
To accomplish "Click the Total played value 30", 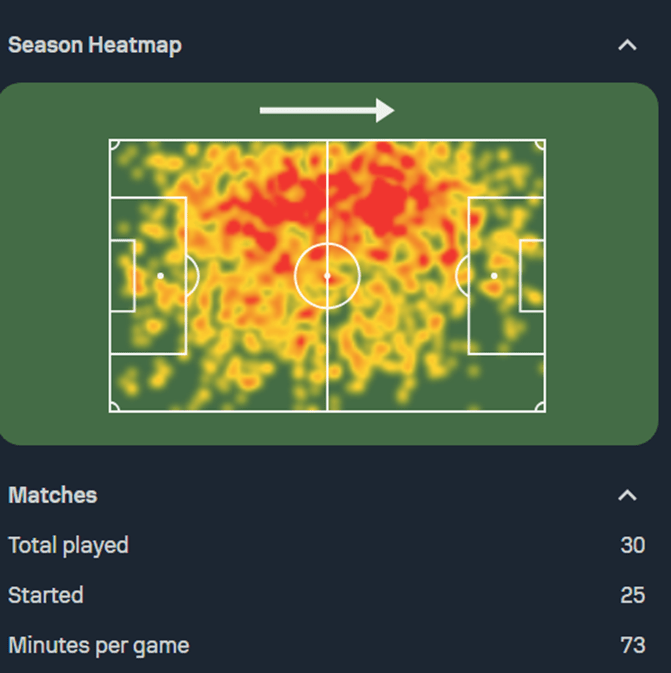I will 632,545.
